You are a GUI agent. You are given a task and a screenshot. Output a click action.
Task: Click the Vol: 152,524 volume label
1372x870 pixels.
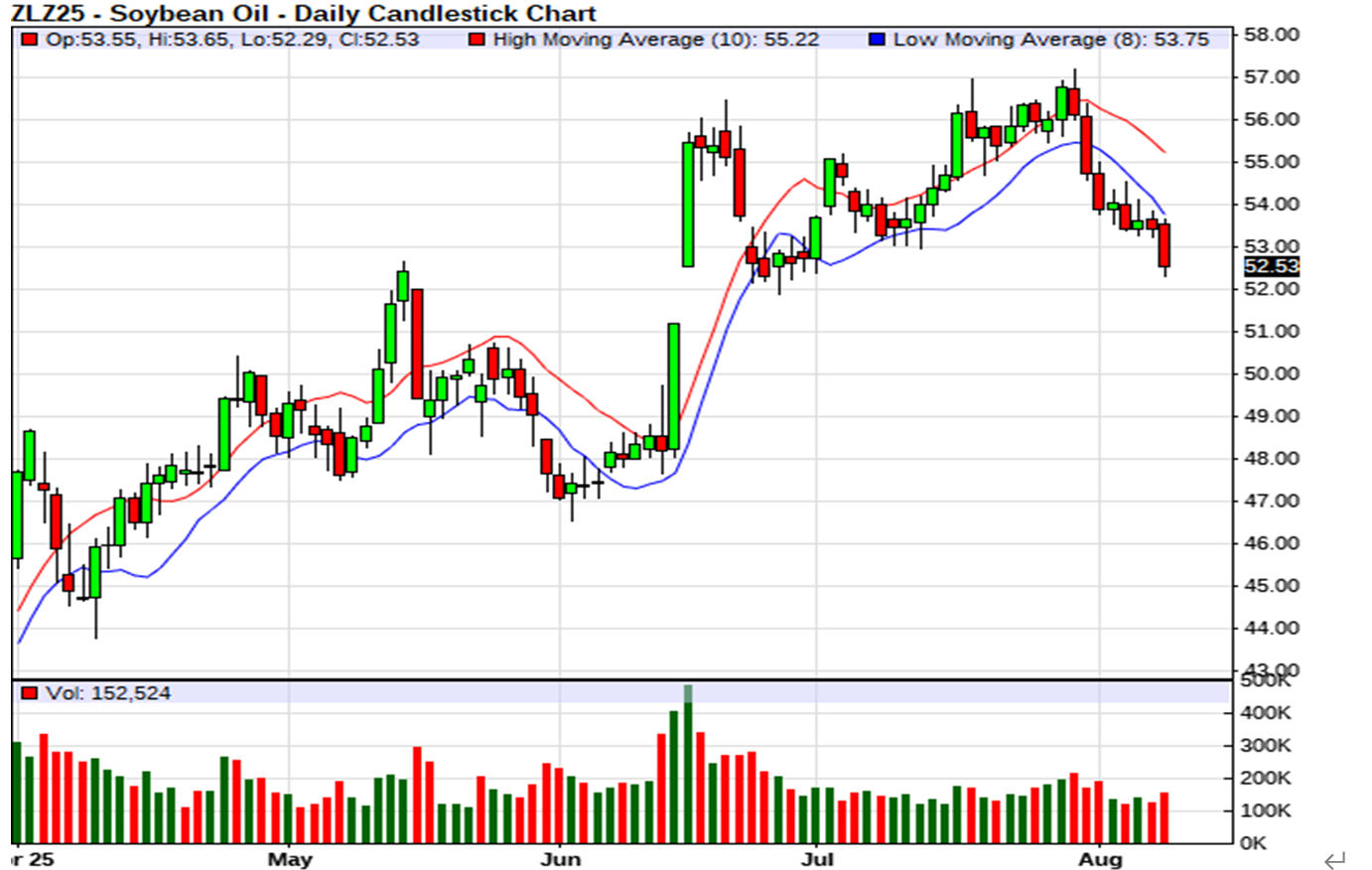pyautogui.click(x=107, y=693)
